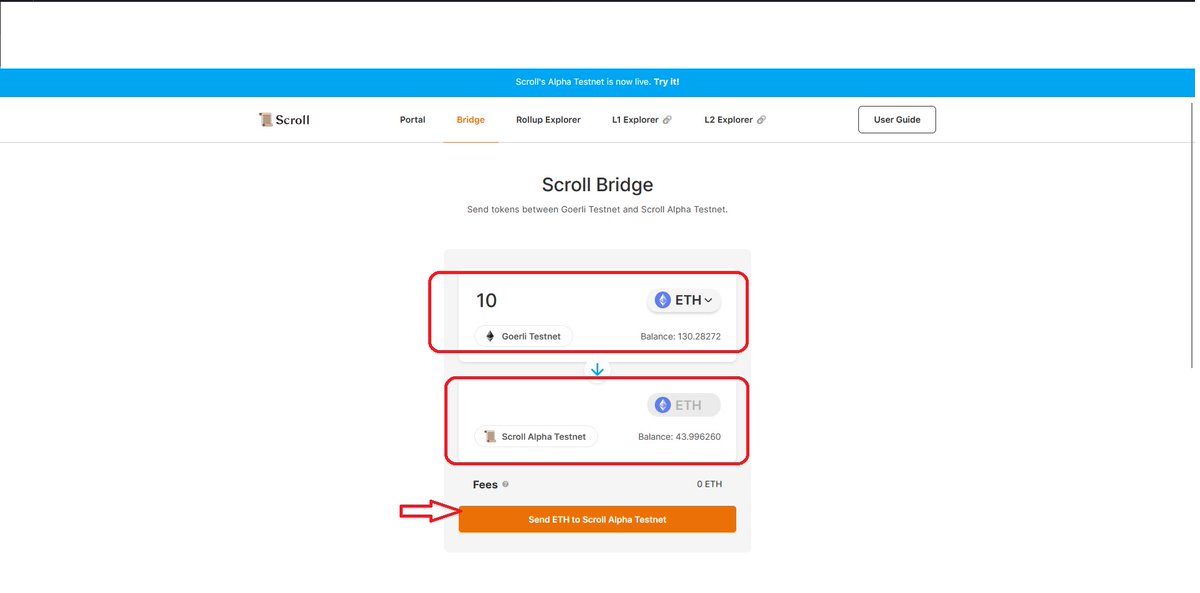Screen dimensions: 1200x593
Task: Open L2 Explorer link
Action: (x=735, y=120)
